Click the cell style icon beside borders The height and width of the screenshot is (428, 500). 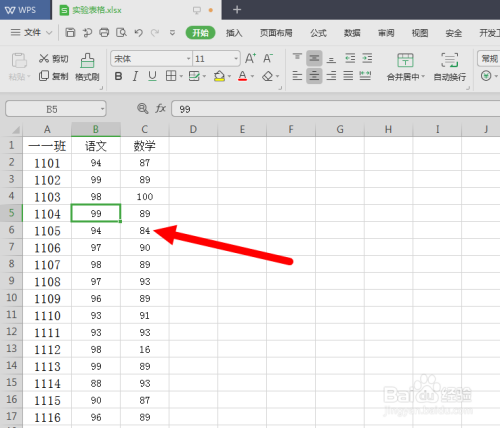(194, 76)
